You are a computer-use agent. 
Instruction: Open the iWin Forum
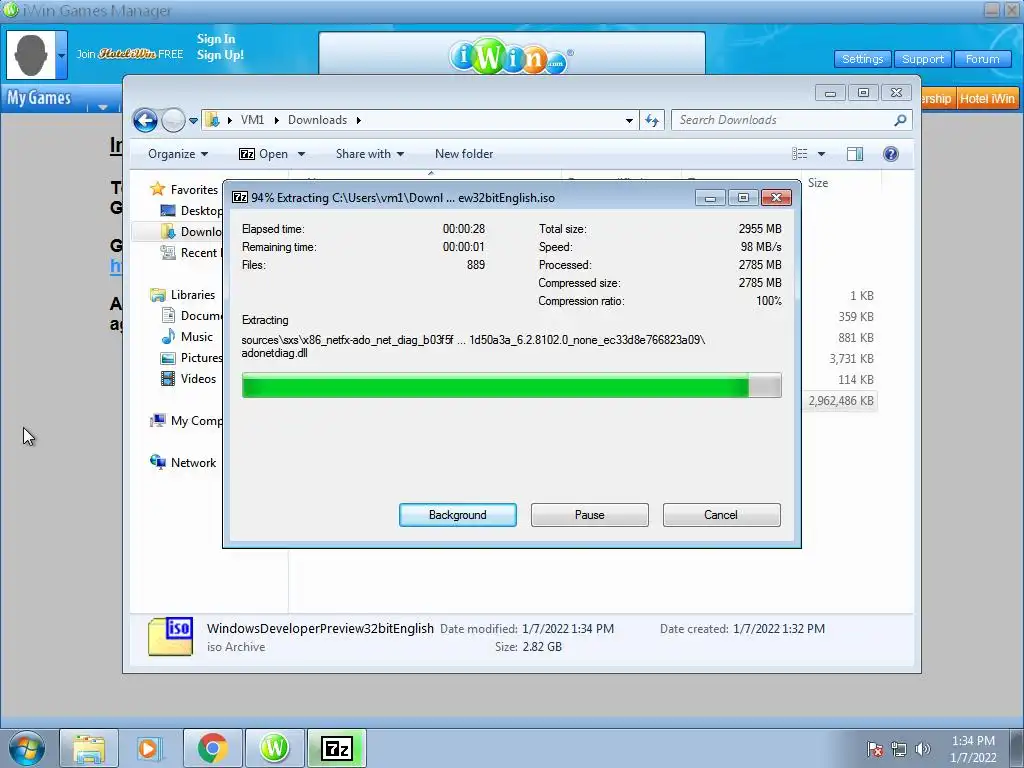point(982,59)
